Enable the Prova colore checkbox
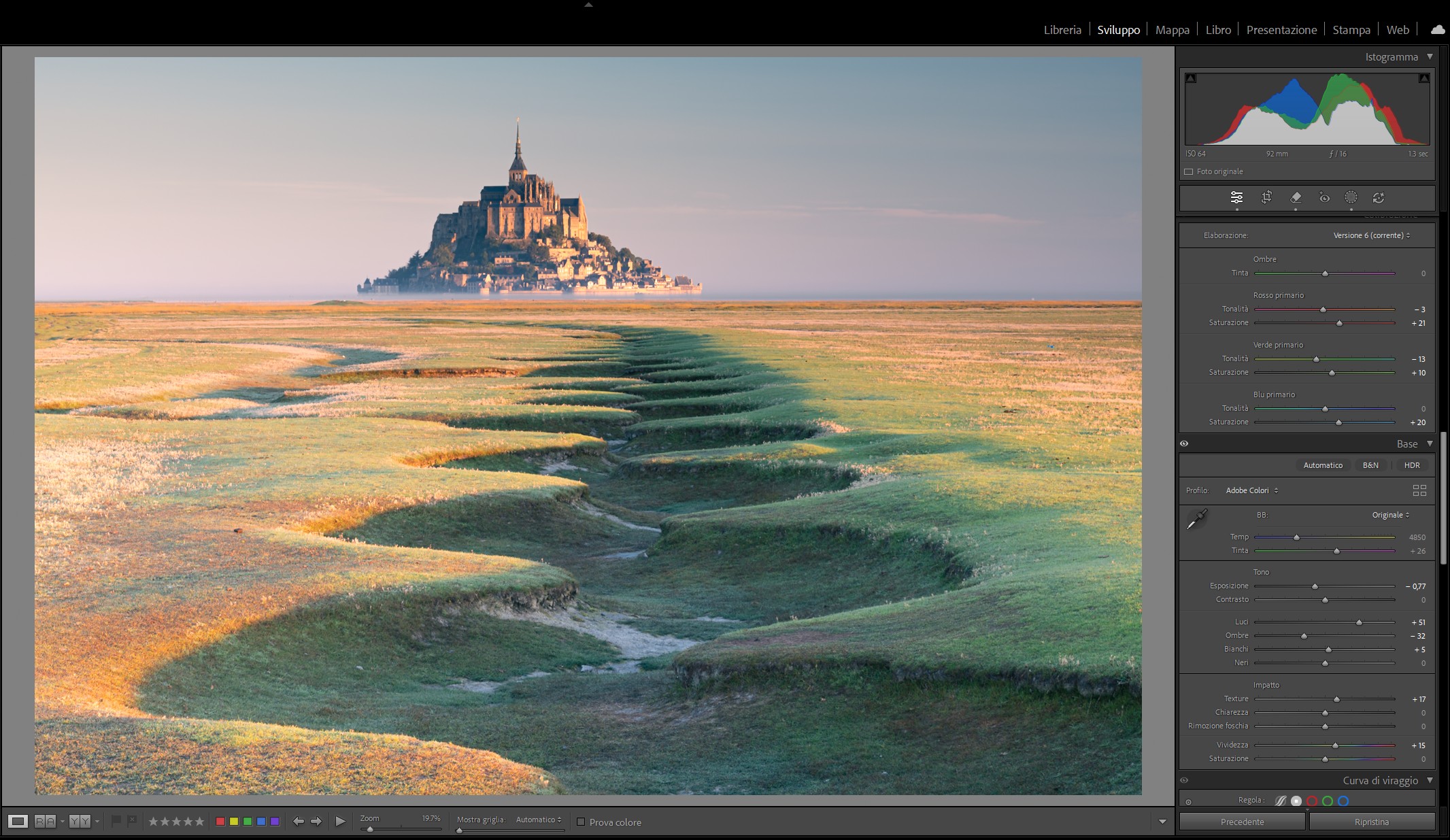Viewport: 1450px width, 840px height. point(581,822)
